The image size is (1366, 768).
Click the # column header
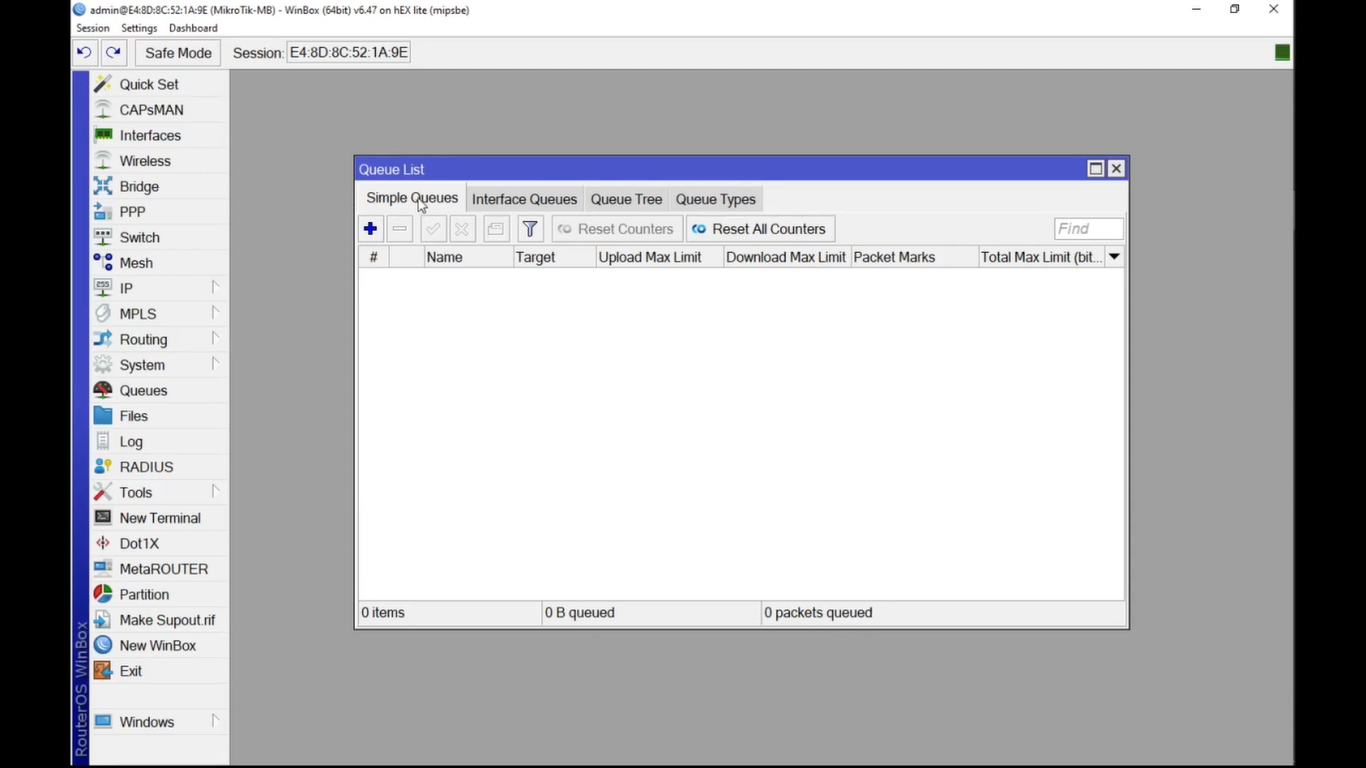373,257
